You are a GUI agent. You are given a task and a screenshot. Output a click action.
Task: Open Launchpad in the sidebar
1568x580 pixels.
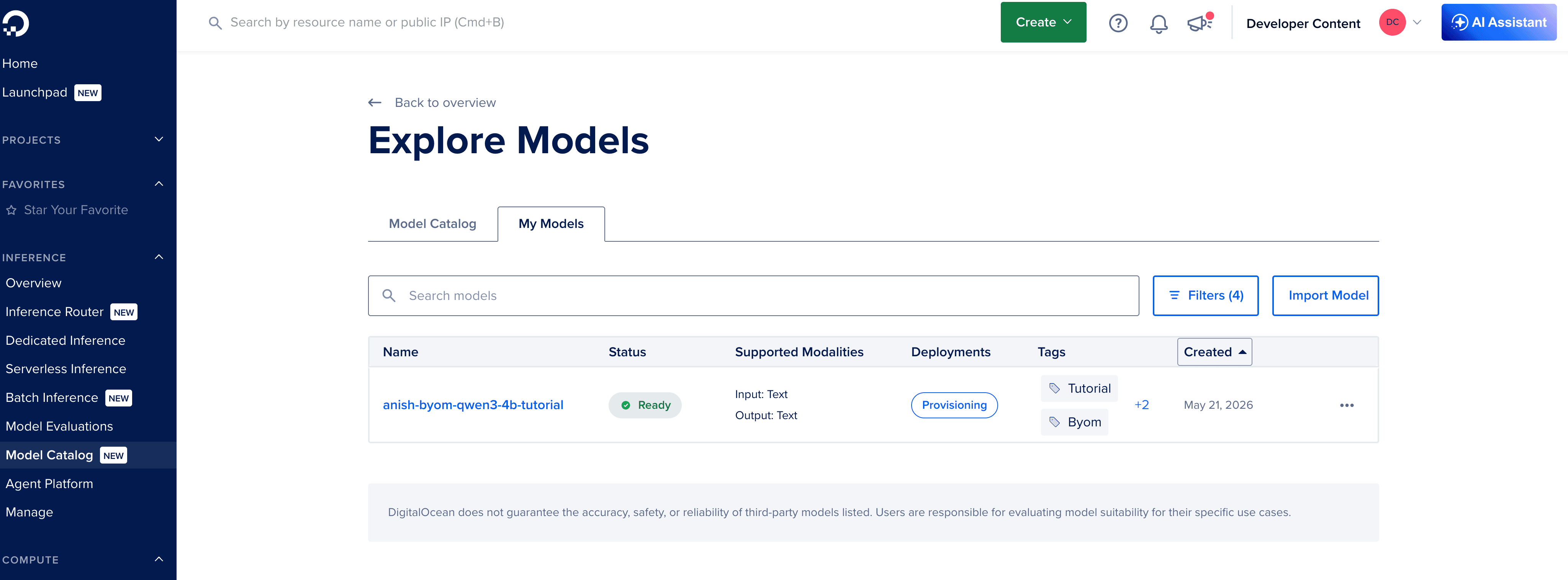[35, 92]
